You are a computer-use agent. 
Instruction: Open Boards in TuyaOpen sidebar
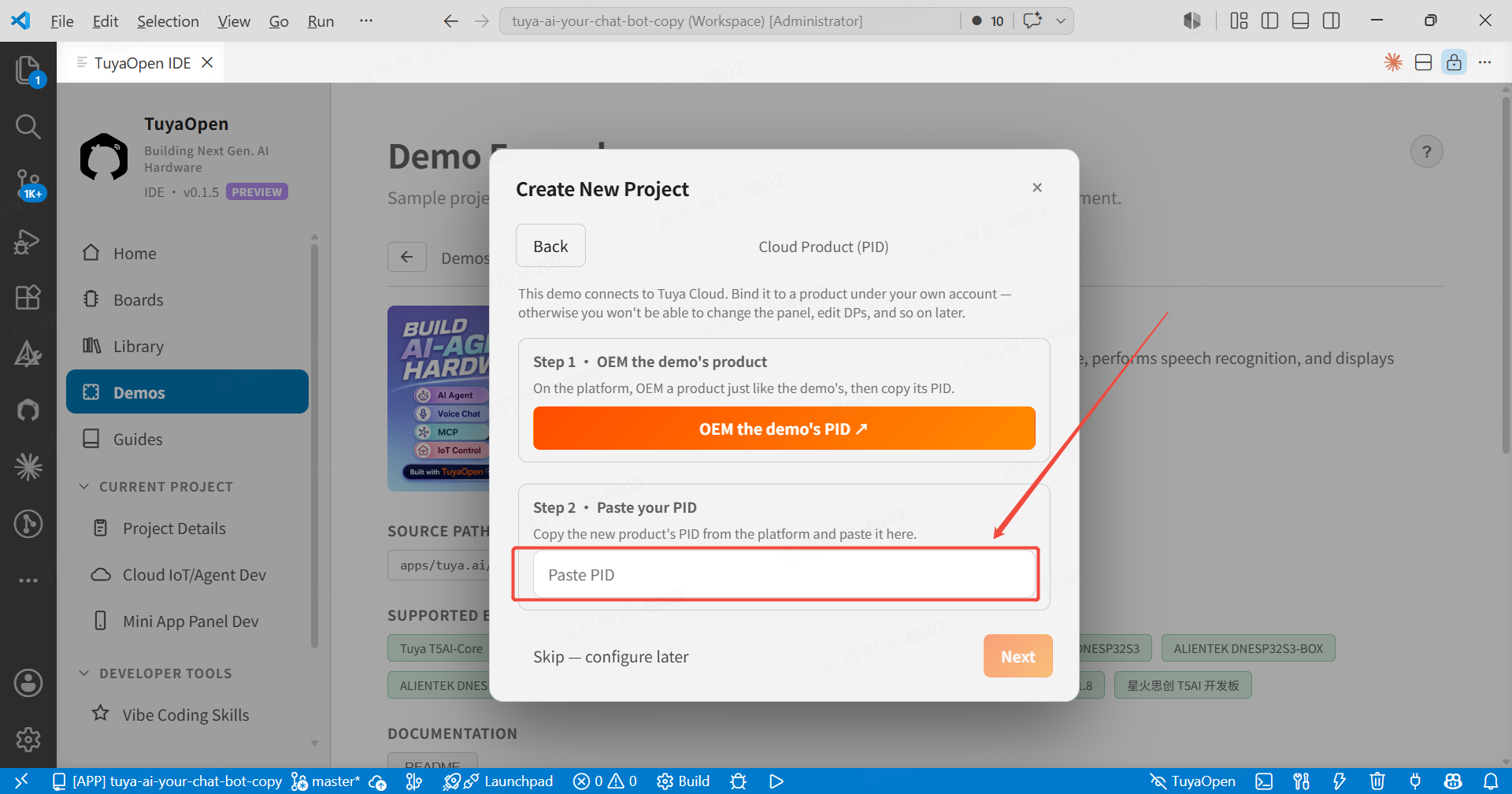tap(187, 300)
